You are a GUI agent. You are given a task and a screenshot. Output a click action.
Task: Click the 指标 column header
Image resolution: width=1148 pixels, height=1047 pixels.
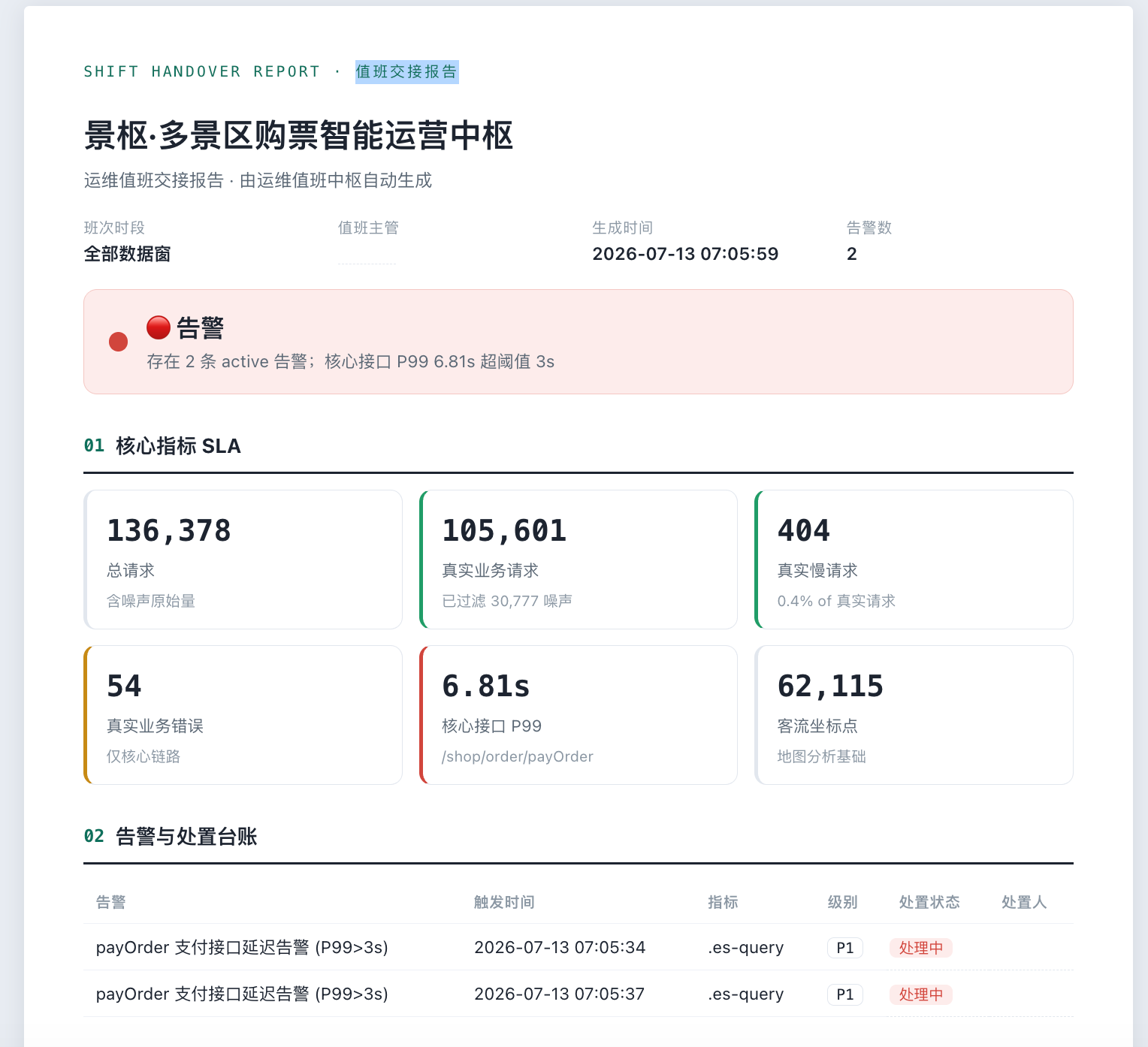coord(723,902)
